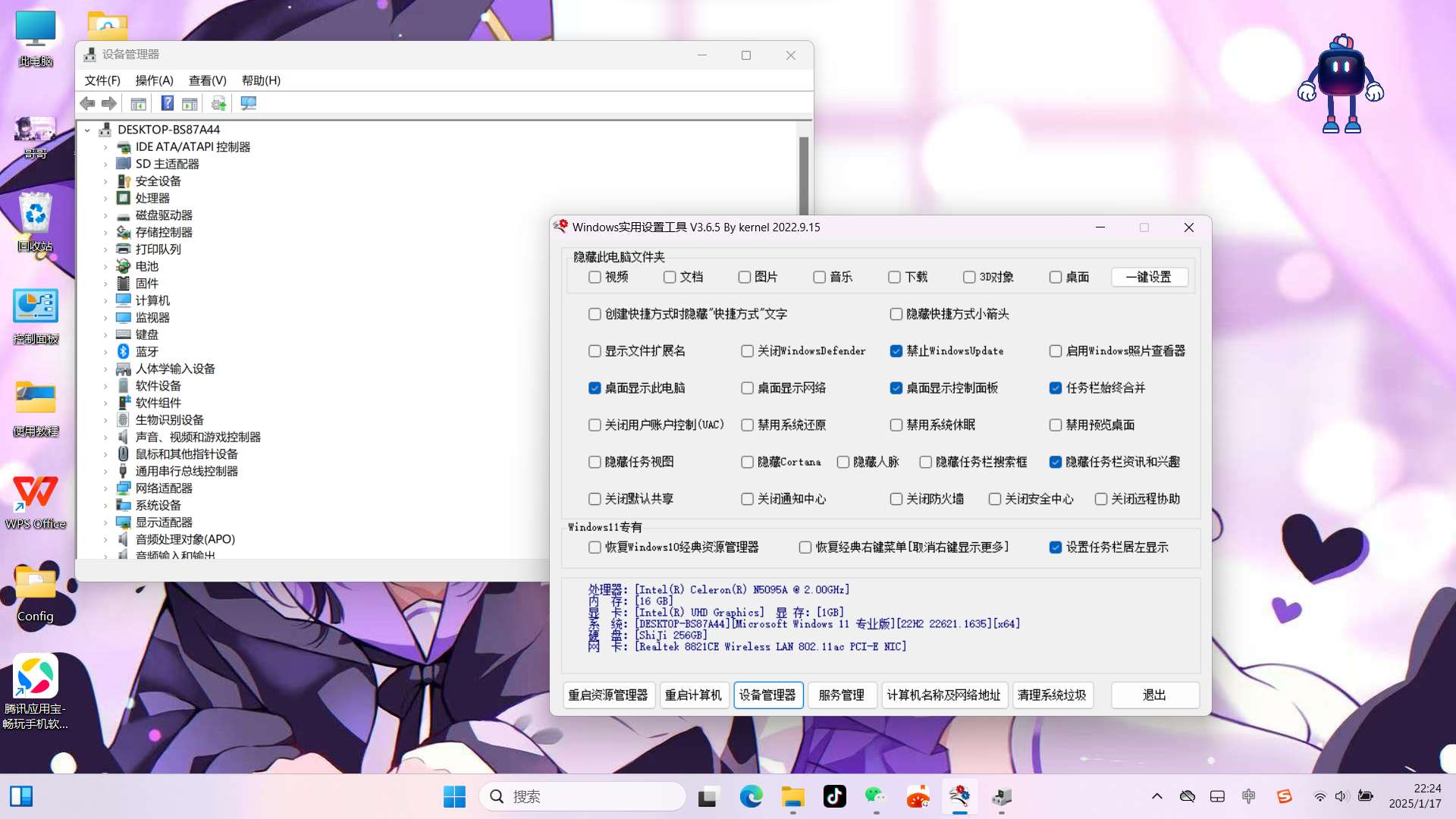Expand the 显示适配器 tree node
This screenshot has width=1456, height=819.
[x=105, y=522]
